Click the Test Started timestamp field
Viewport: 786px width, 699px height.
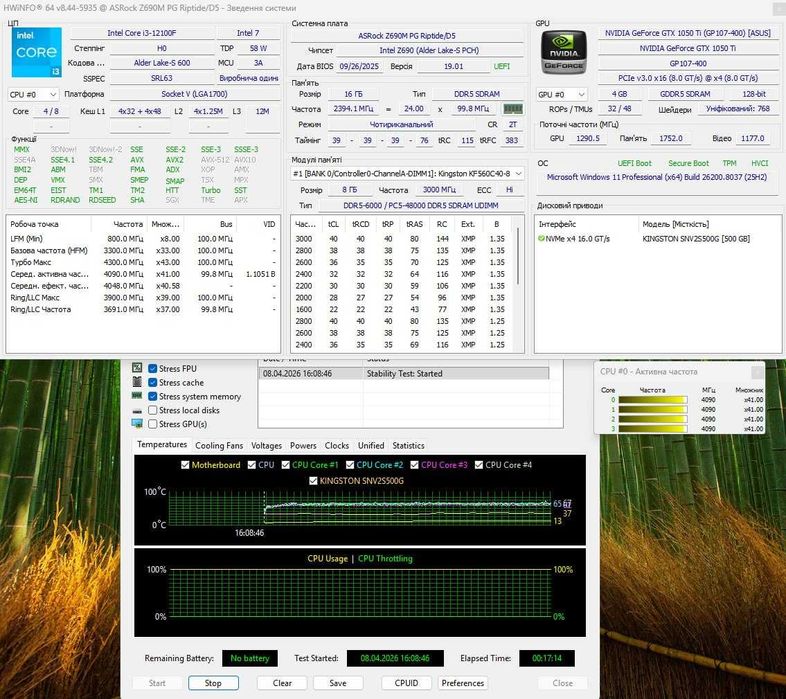click(395, 658)
